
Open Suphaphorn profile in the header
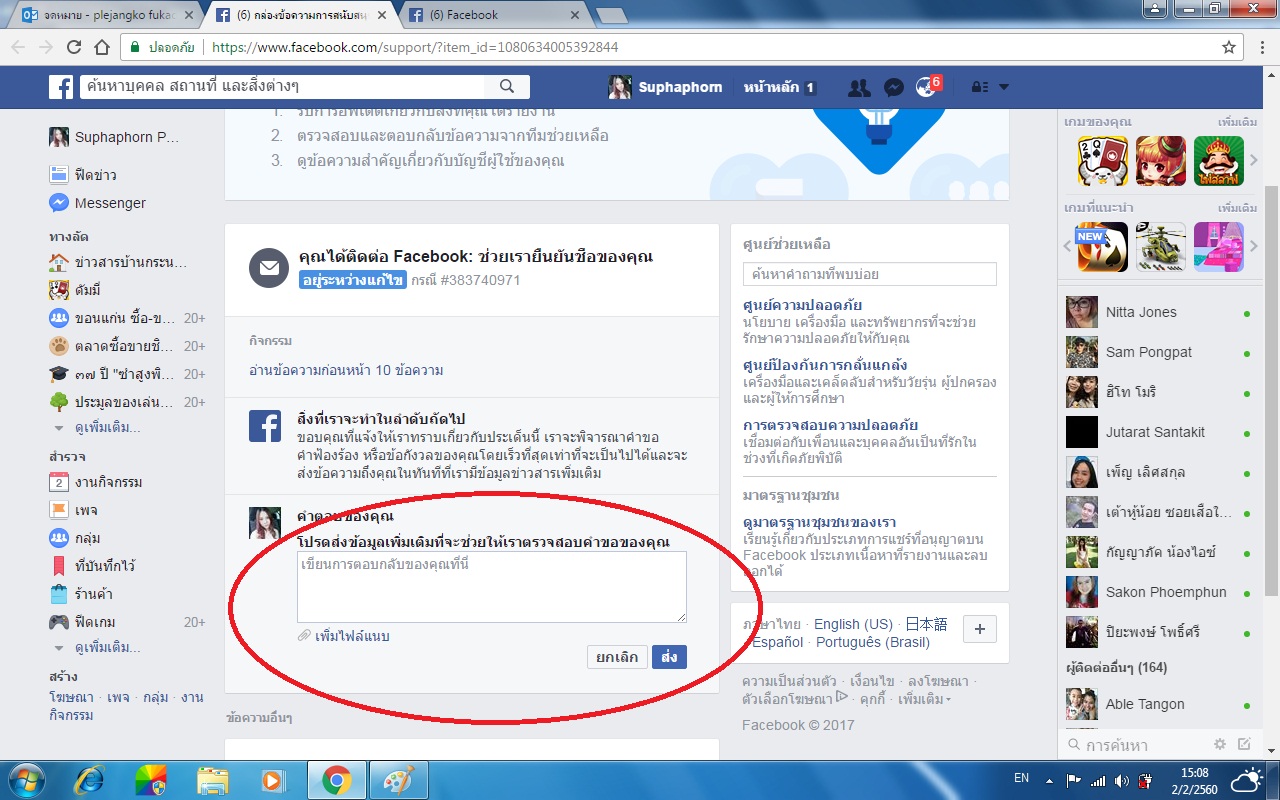(x=665, y=87)
